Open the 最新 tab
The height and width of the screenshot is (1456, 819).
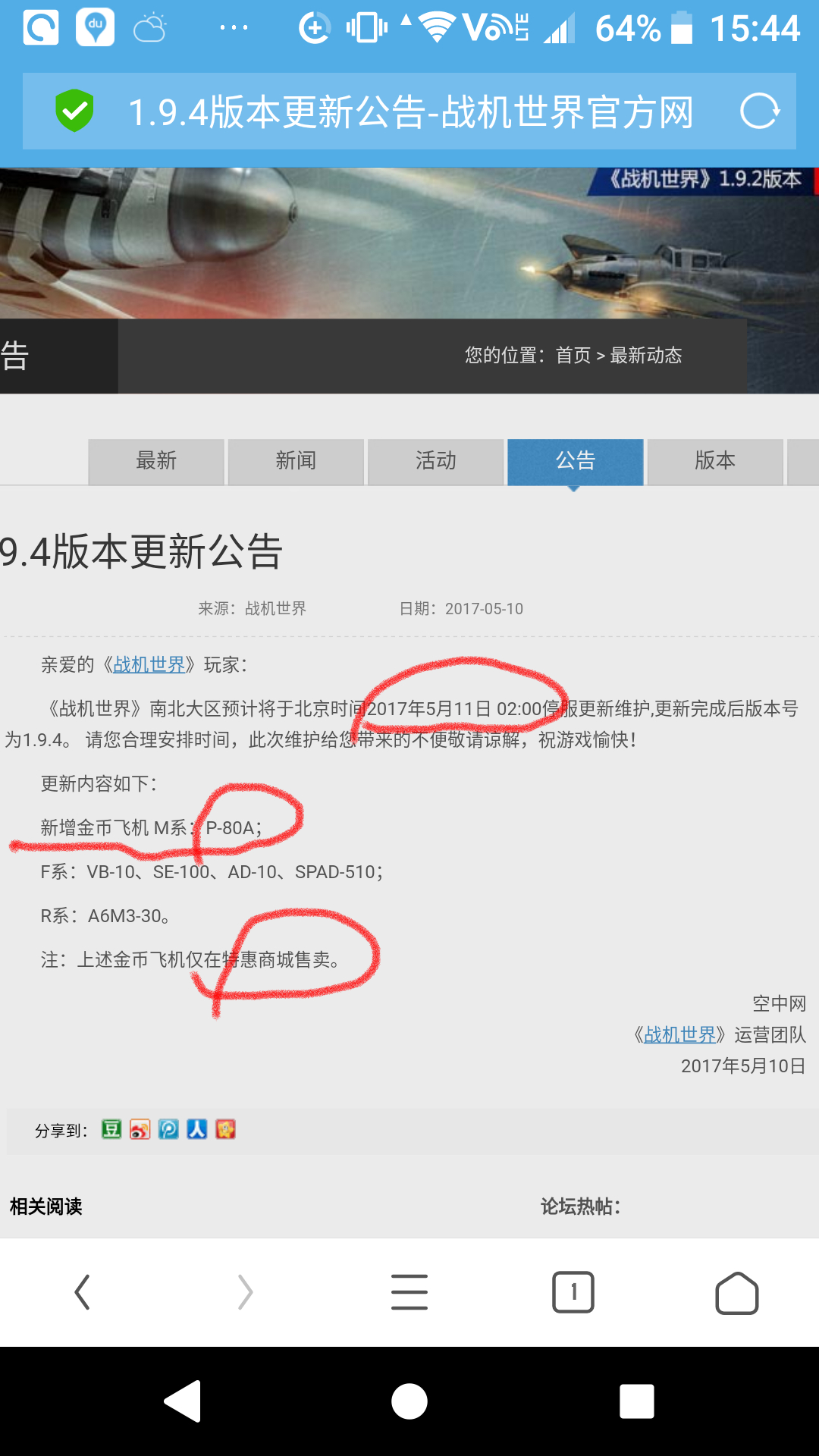click(156, 461)
